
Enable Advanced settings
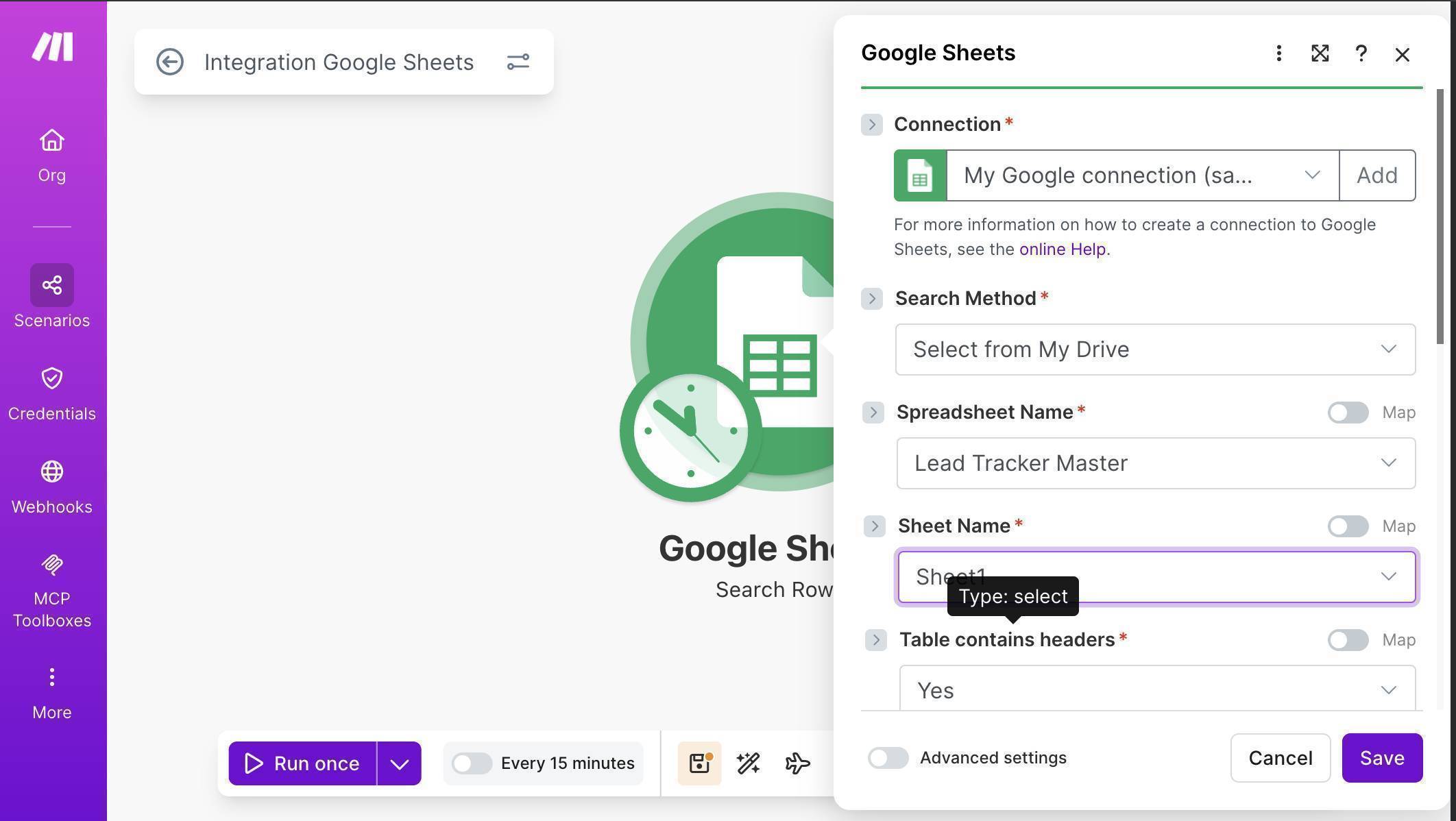(x=888, y=758)
